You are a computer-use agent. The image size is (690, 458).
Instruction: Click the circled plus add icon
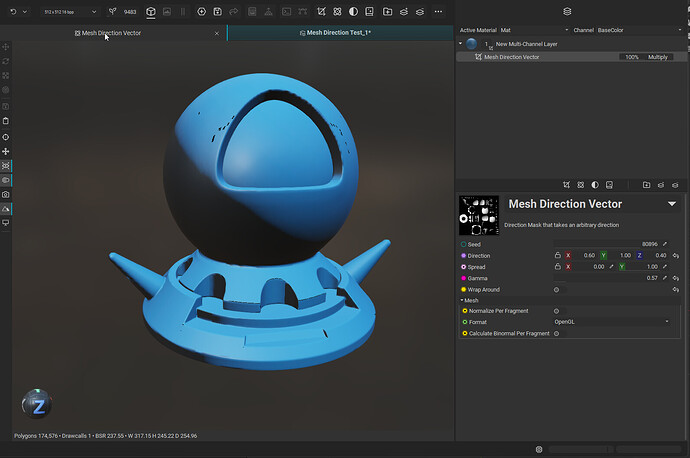201,12
